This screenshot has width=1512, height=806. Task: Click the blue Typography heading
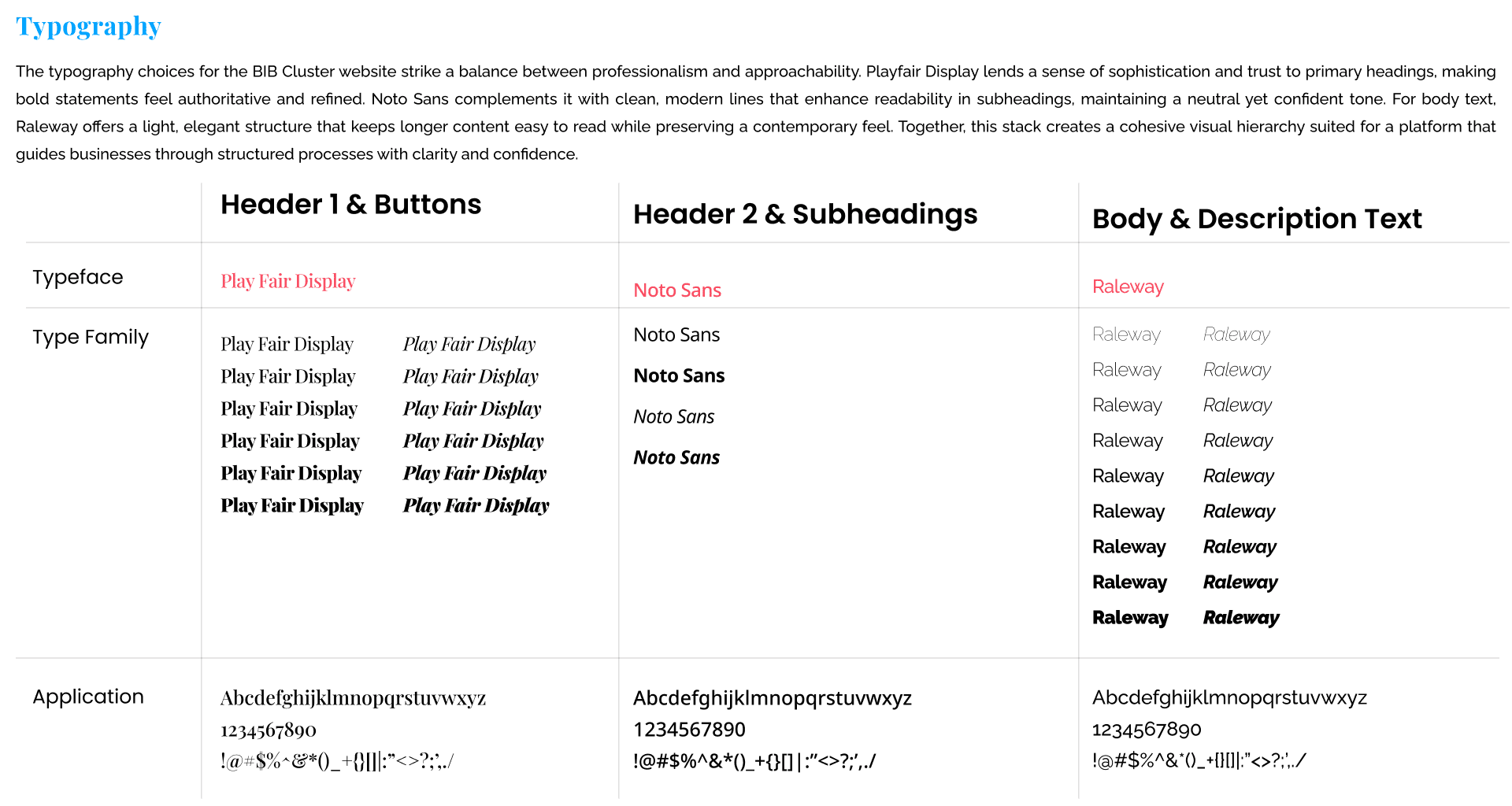[88, 27]
